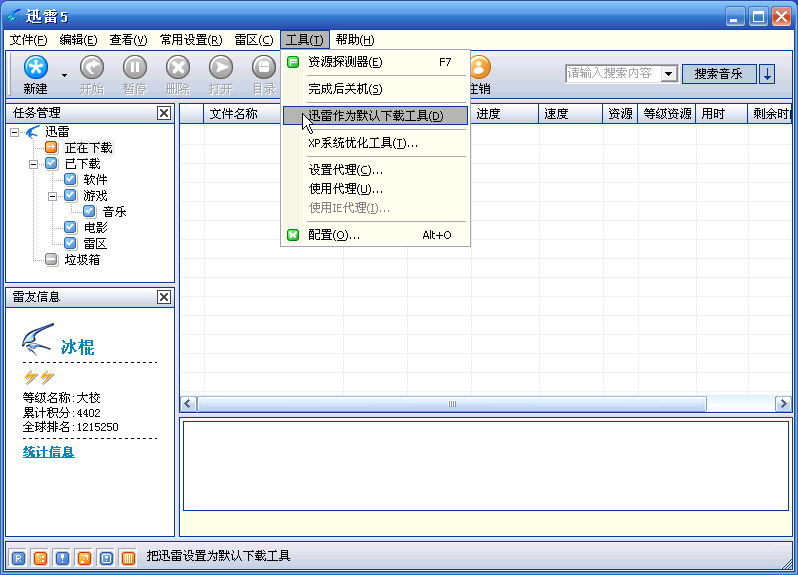
Task: Click the orange arrow status bar icon
Action: 84,558
